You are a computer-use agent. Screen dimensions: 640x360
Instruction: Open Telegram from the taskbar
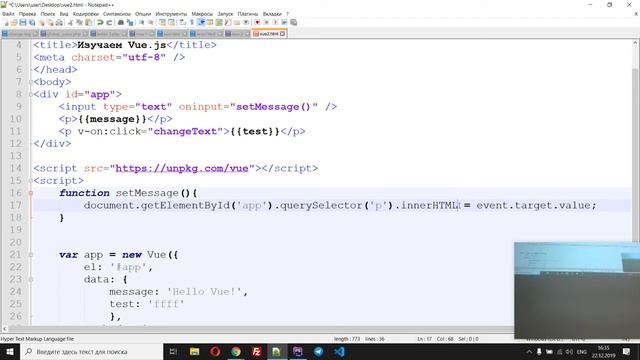(x=318, y=351)
